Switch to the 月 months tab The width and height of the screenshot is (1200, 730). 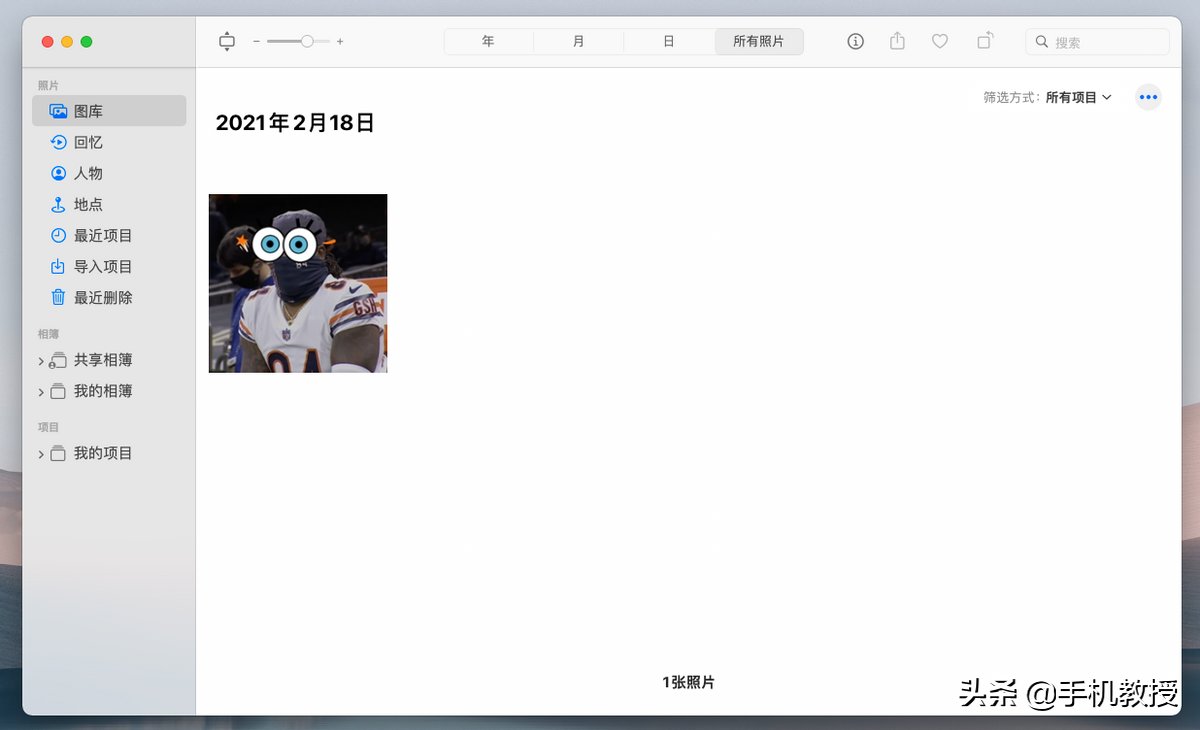(x=578, y=41)
